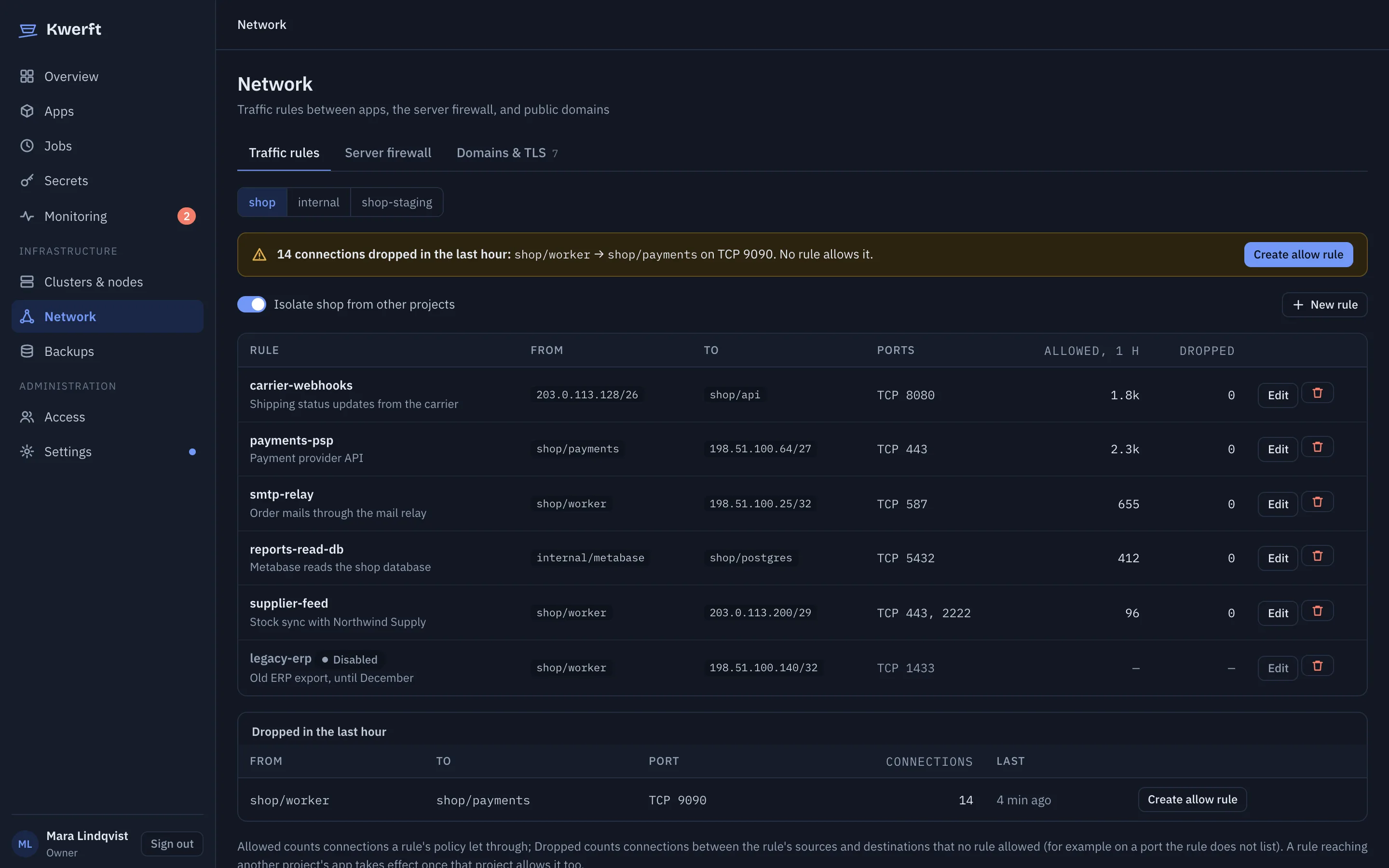Screen dimensions: 1389x868
Task: Remove the legacy-erp rule via trash icon
Action: coord(1317,666)
